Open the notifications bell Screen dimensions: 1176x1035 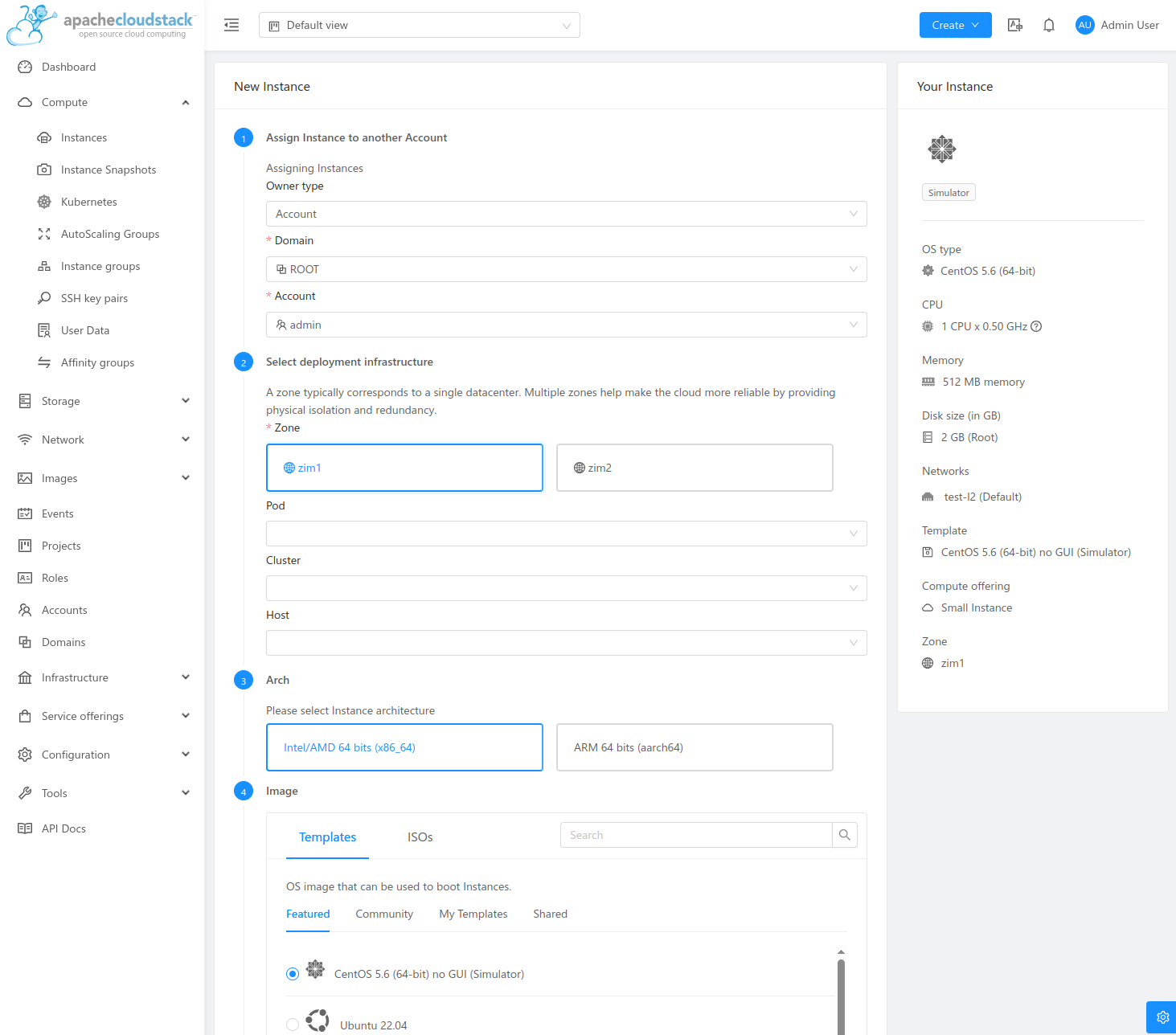click(x=1049, y=25)
